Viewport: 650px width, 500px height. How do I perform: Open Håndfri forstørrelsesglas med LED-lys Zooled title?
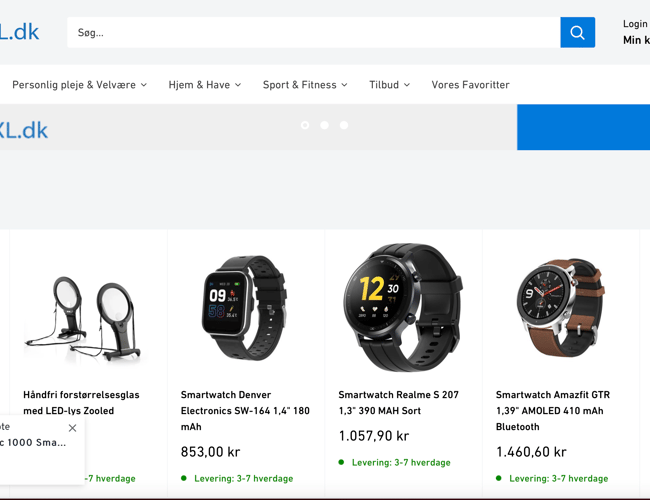(81, 402)
